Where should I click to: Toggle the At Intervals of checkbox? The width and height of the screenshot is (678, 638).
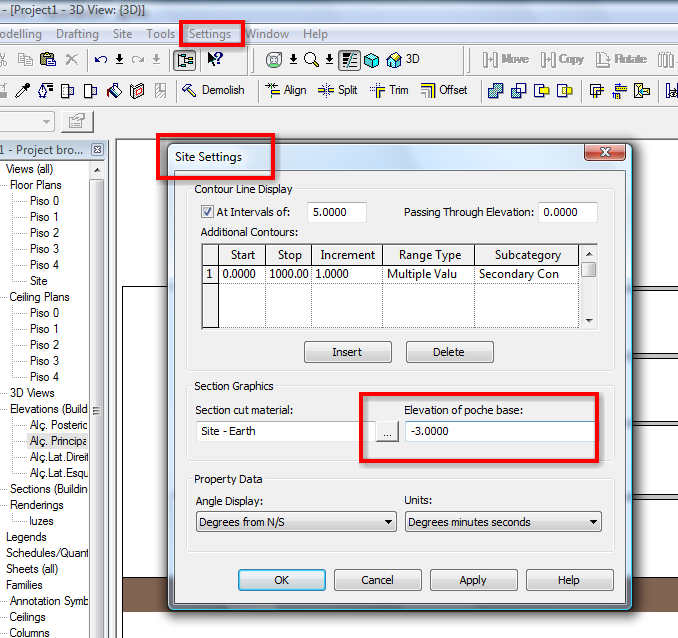click(208, 212)
